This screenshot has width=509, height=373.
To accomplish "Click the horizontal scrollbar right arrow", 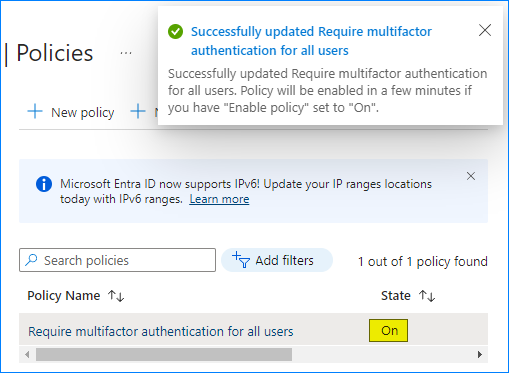I will tap(480, 354).
